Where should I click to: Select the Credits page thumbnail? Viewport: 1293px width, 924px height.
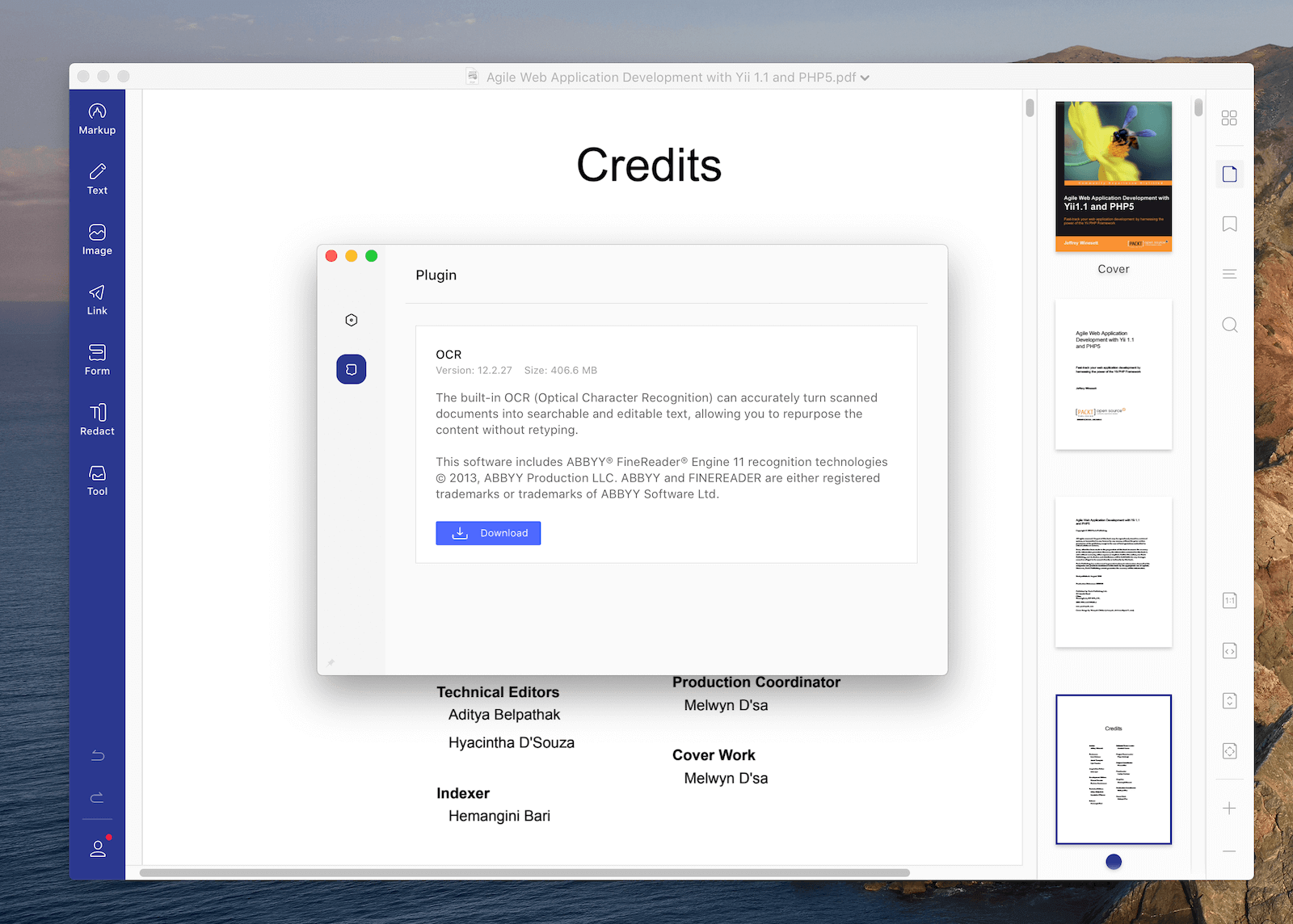click(x=1113, y=770)
